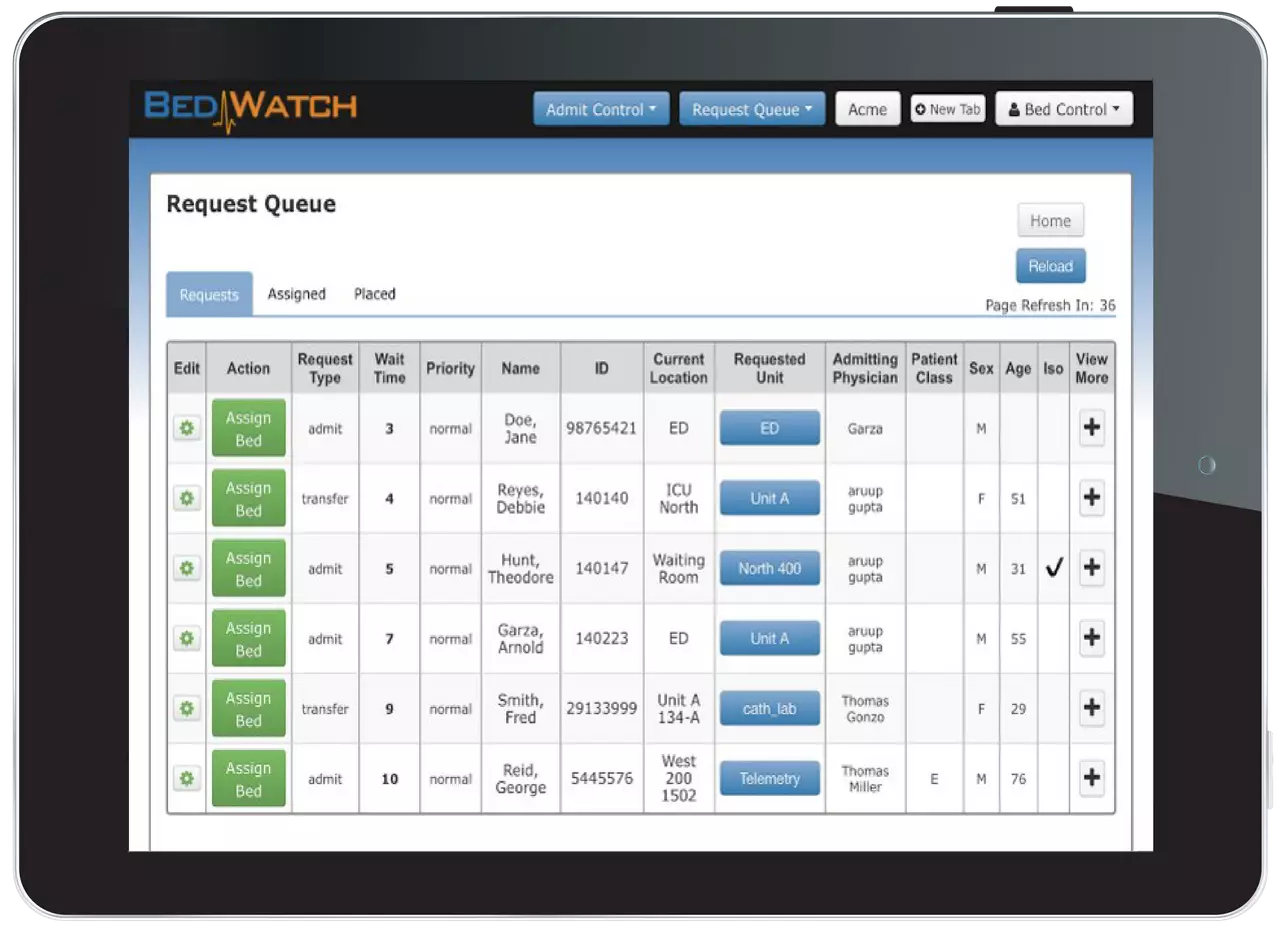1280x929 pixels.
Task: Expand the Request Queue dropdown menu
Action: (751, 110)
